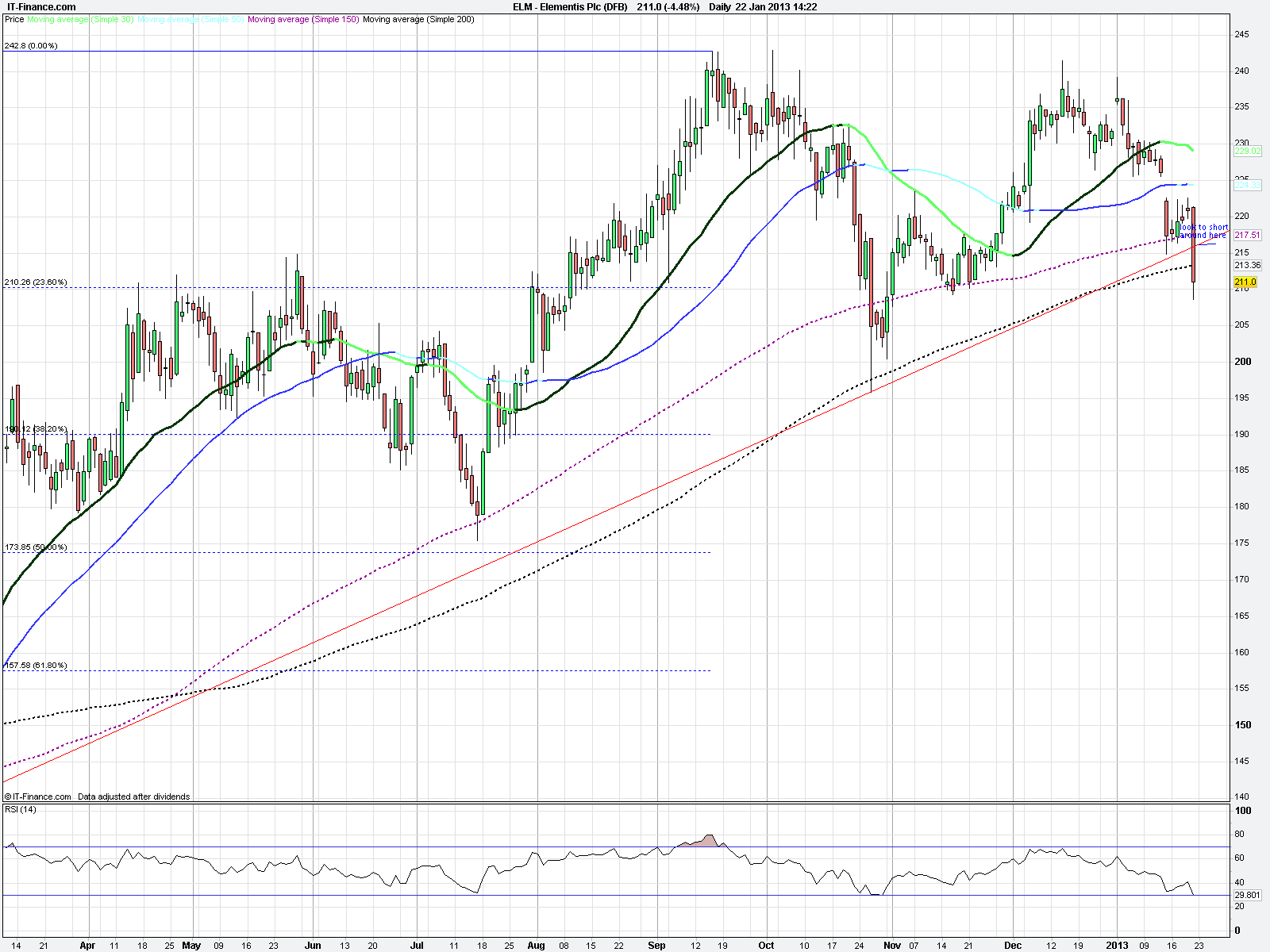
Task: Click the green 229.02 moving average price tag
Action: [x=1247, y=151]
